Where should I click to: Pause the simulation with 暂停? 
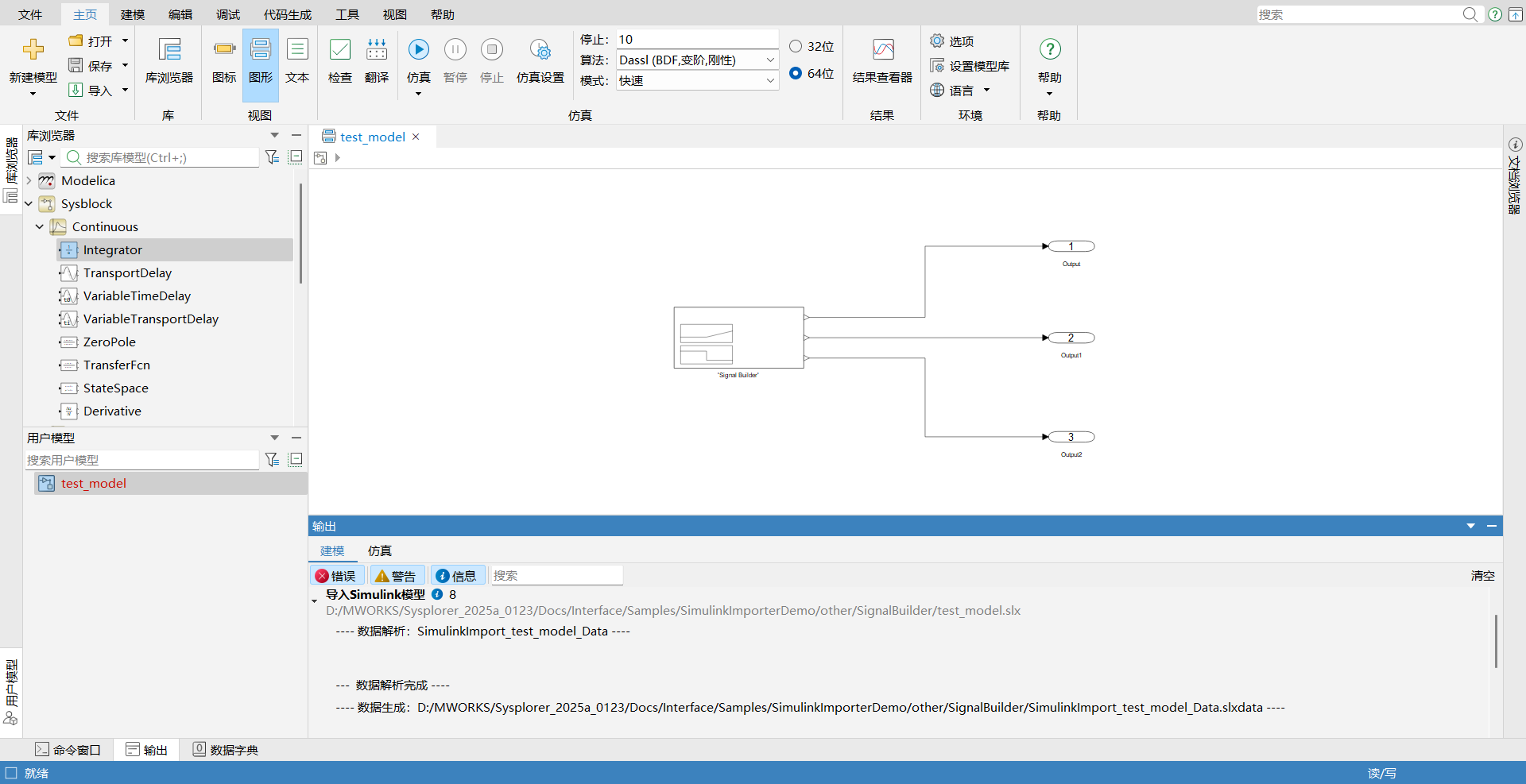pos(455,49)
